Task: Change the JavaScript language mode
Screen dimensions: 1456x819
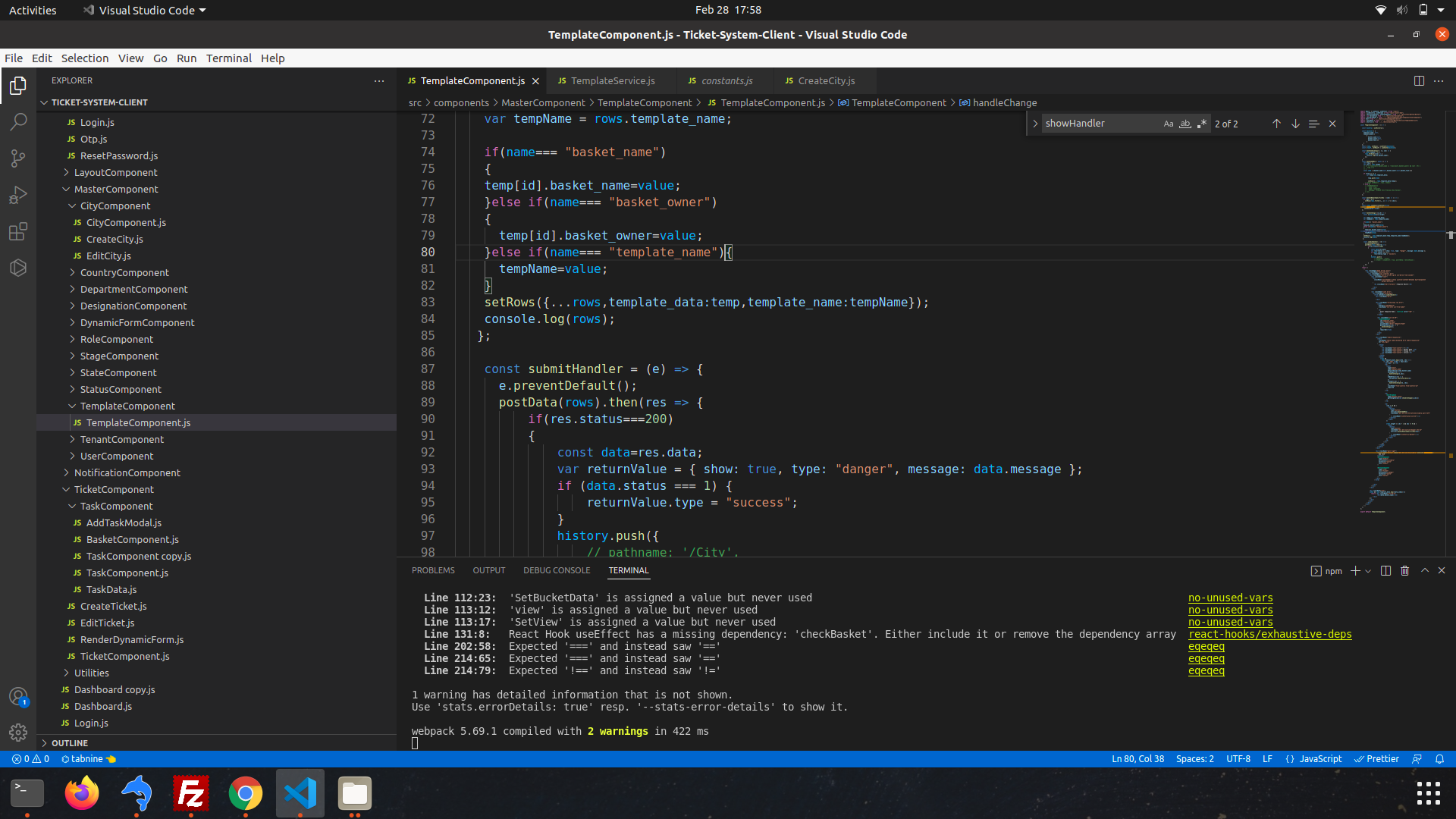Action: tap(1320, 759)
